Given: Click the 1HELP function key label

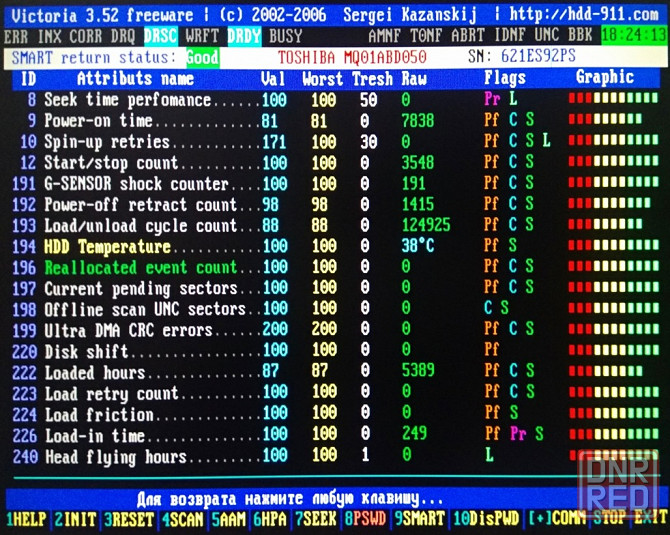Looking at the screenshot, I should (x=25, y=519).
